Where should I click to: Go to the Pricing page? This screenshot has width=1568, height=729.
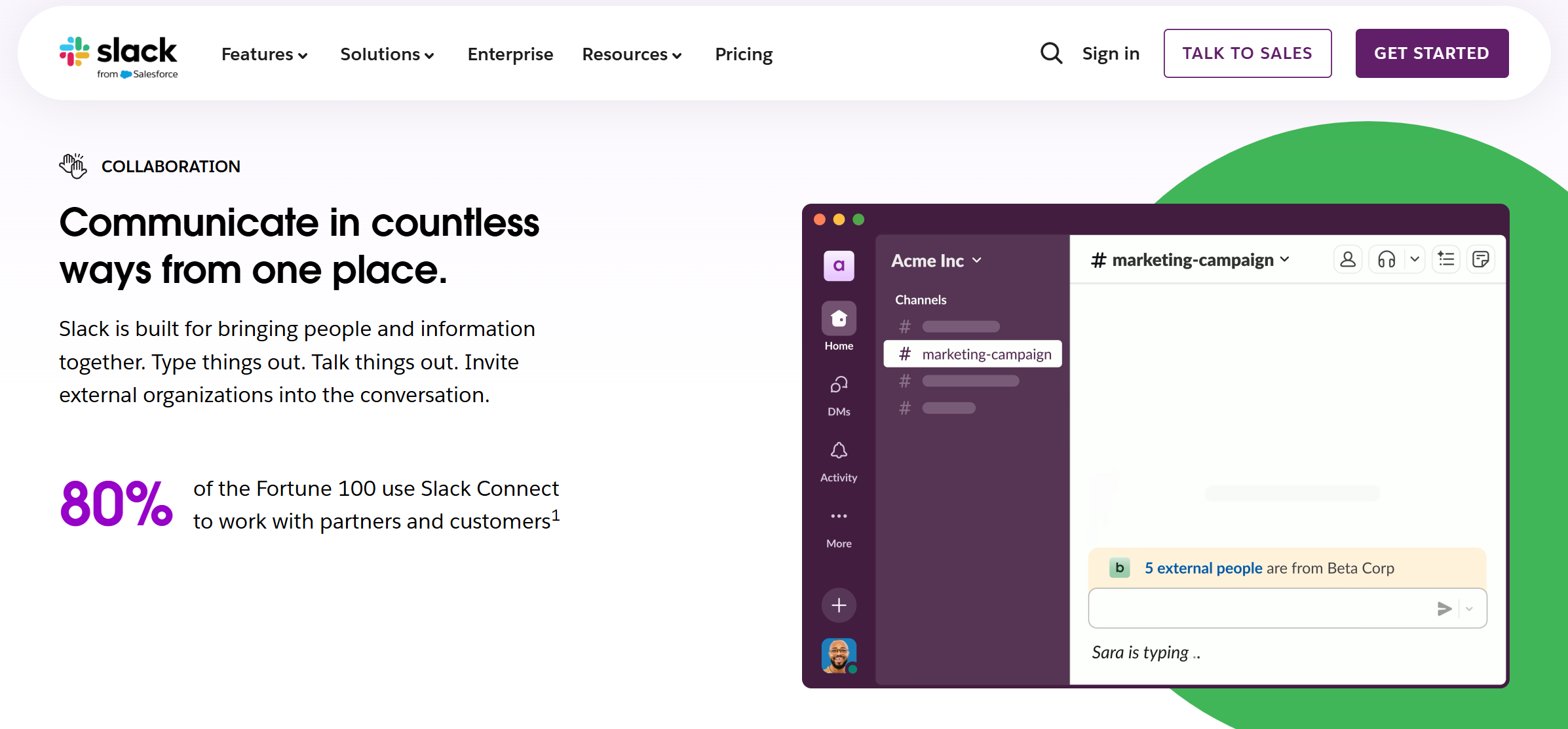click(744, 54)
